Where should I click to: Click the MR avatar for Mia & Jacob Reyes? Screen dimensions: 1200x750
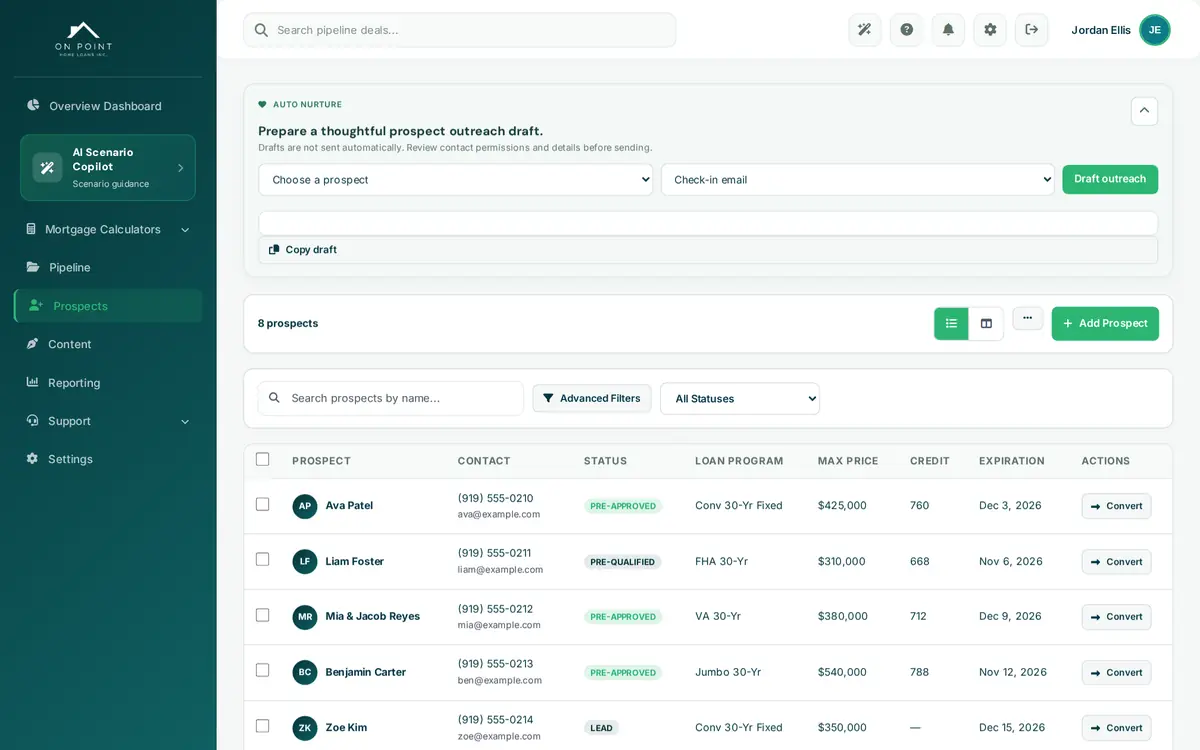305,617
